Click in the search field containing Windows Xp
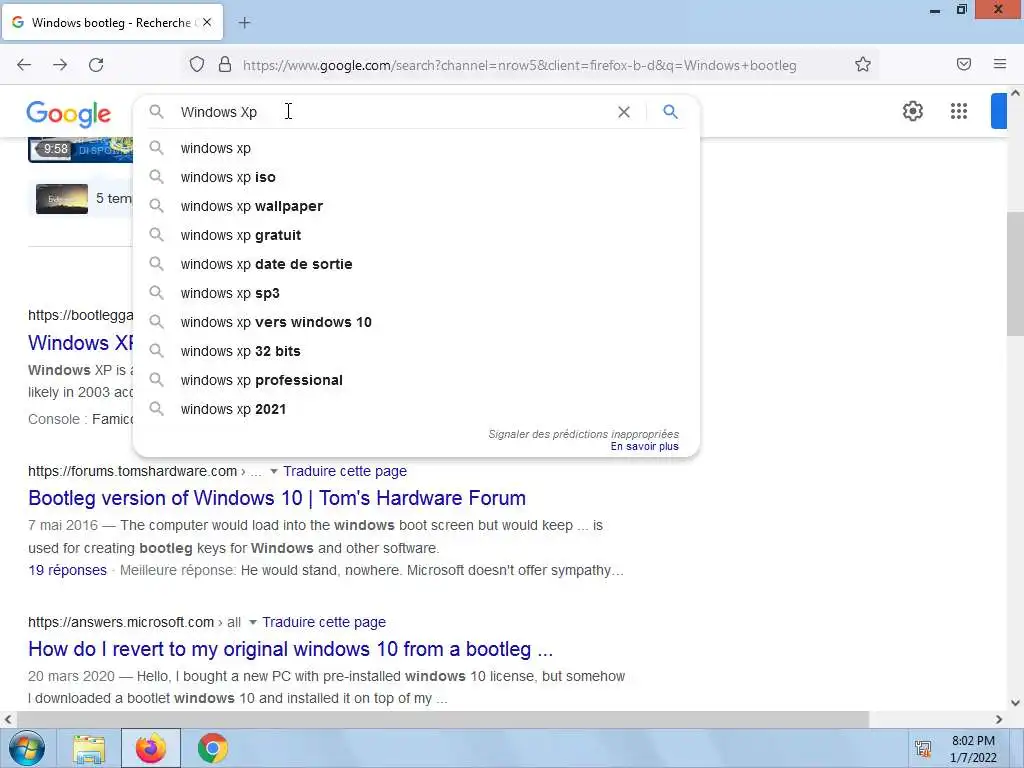The image size is (1024, 768). (x=392, y=112)
